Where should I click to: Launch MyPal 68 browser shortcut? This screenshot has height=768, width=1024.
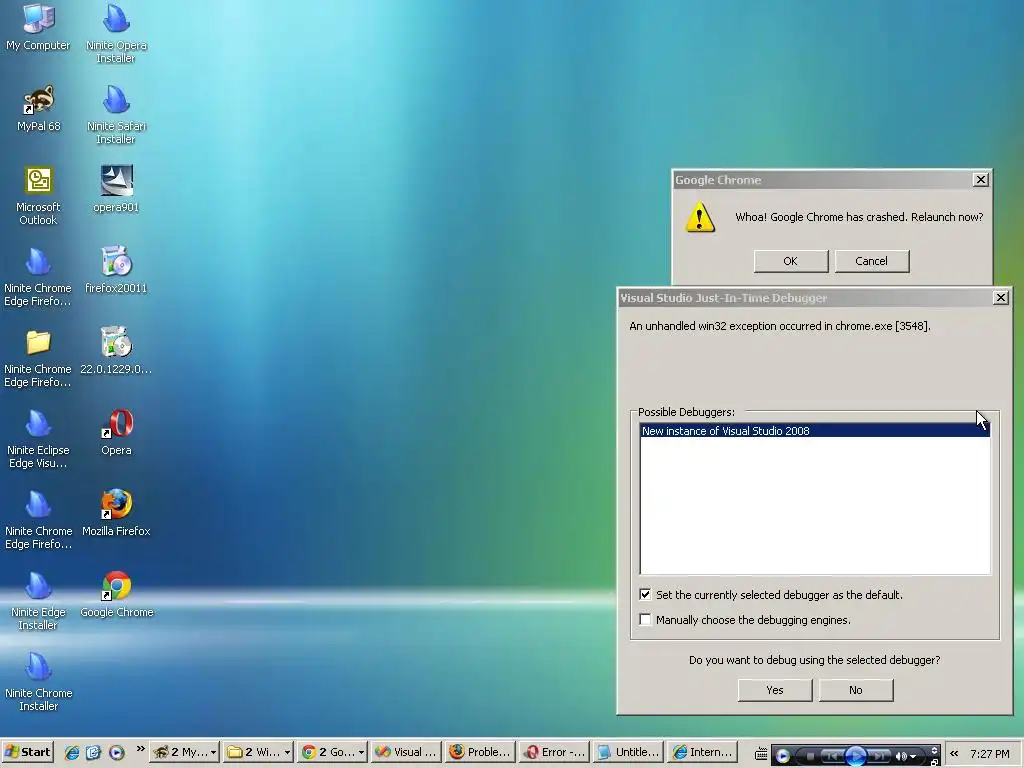38,108
